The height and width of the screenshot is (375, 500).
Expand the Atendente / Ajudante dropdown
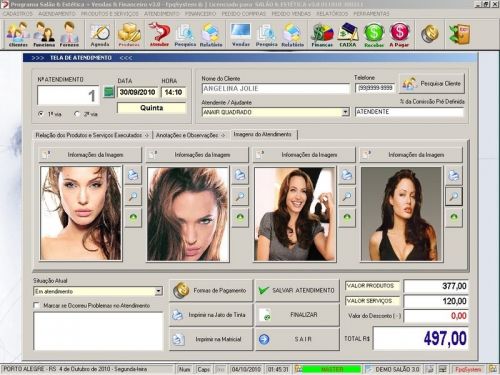pyautogui.click(x=346, y=112)
